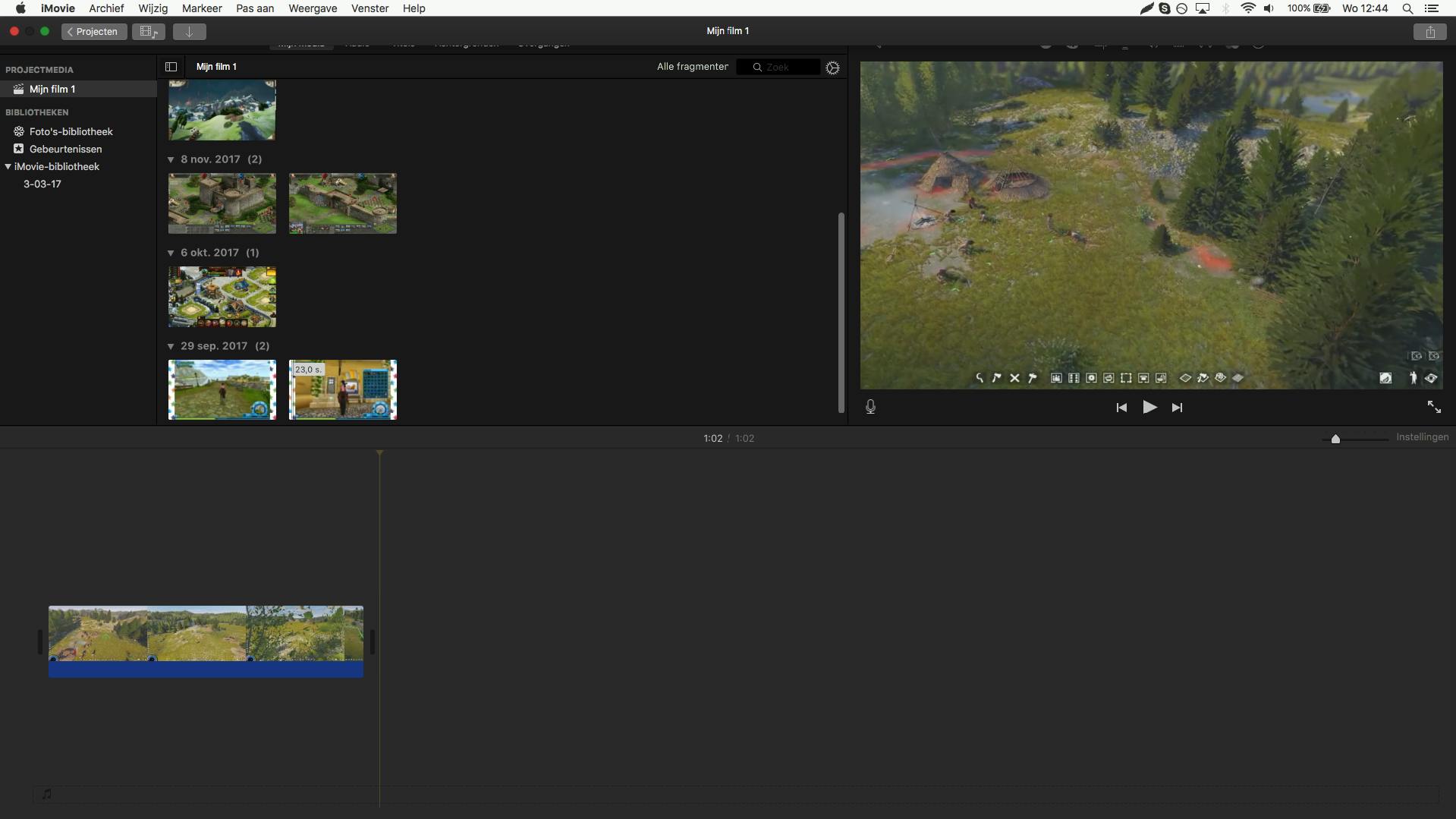The width and height of the screenshot is (1456, 819).
Task: Click the timeline zoom slider handle
Action: coord(1335,439)
